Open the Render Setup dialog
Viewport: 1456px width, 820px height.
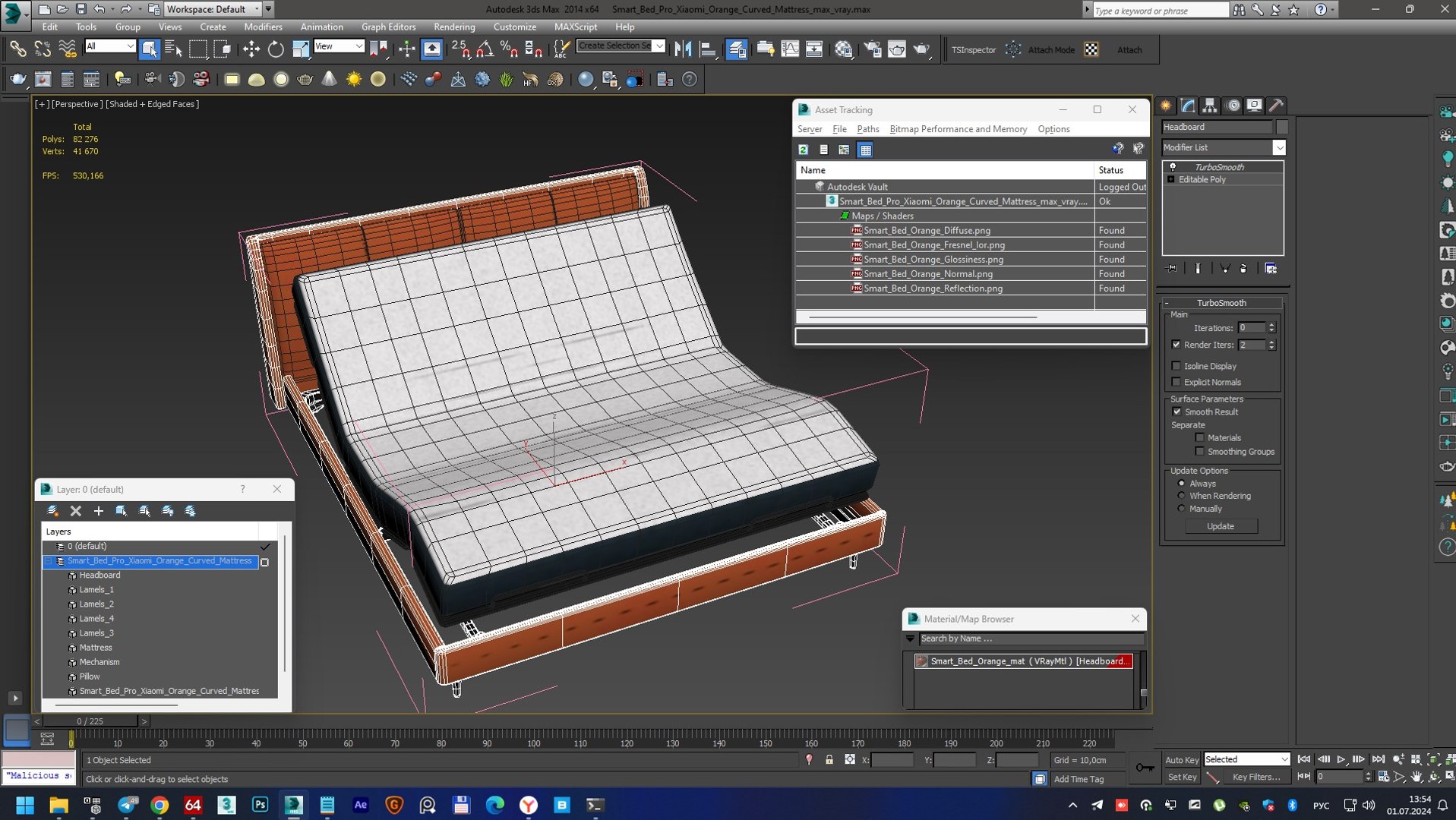(x=873, y=49)
